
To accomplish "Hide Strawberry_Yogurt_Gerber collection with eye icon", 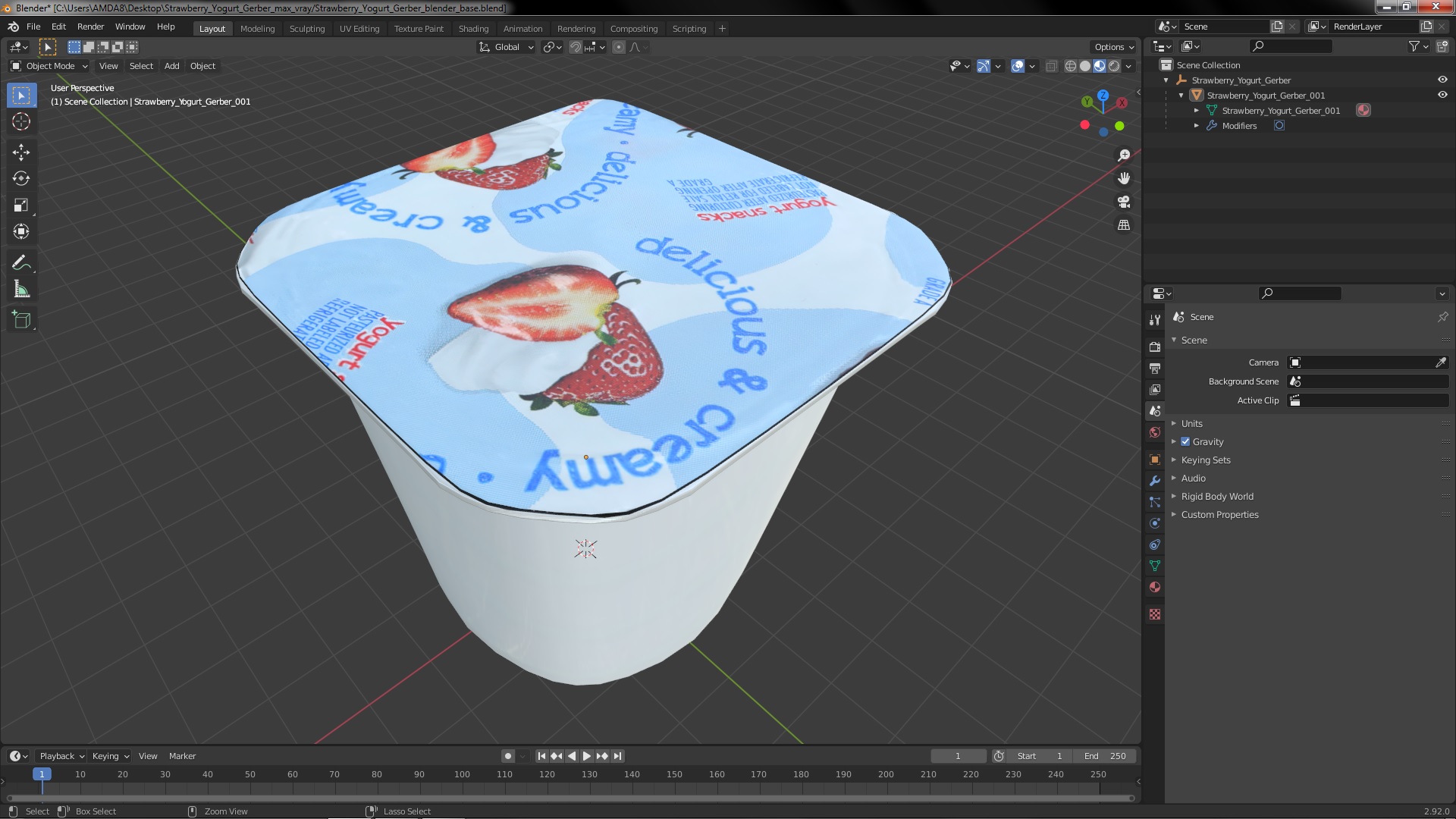I will (x=1442, y=80).
